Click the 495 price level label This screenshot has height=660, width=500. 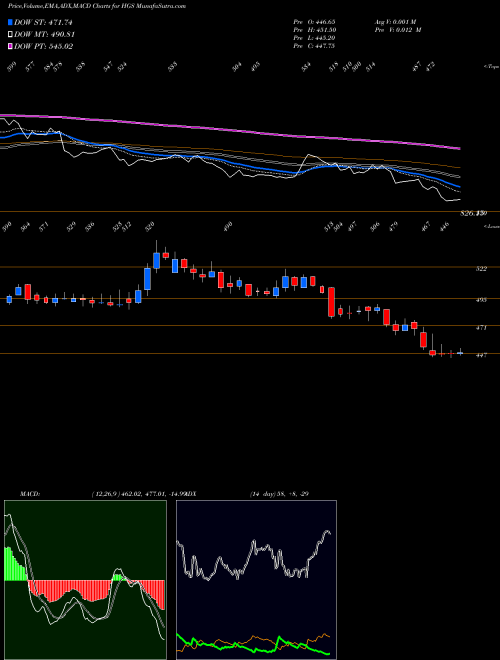pos(481,300)
